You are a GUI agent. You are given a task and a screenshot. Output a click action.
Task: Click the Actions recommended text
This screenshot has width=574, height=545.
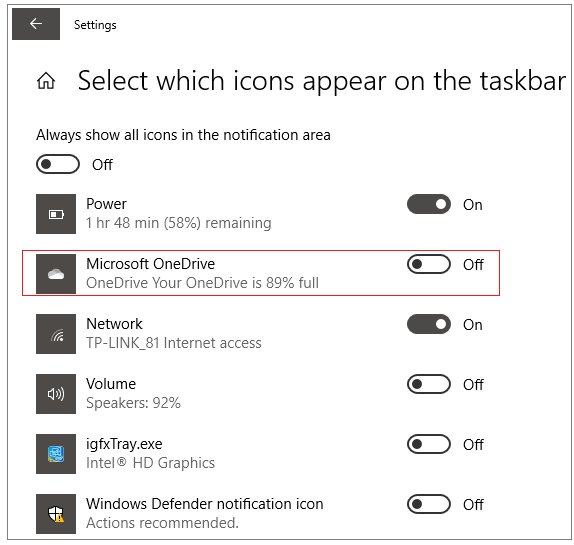click(x=162, y=523)
